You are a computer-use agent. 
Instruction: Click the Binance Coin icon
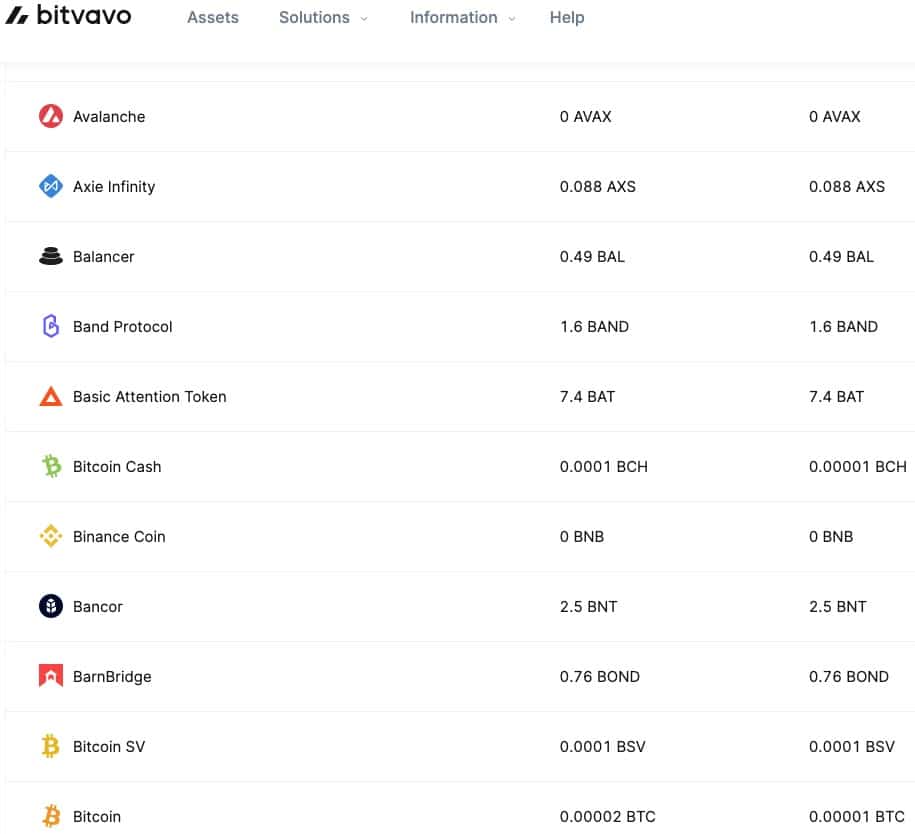(x=51, y=536)
